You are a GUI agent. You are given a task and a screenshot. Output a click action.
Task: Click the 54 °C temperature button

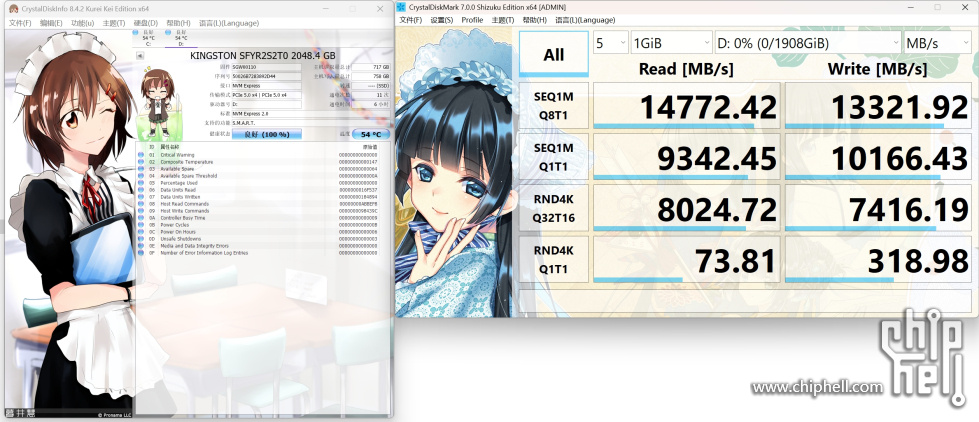(371, 134)
